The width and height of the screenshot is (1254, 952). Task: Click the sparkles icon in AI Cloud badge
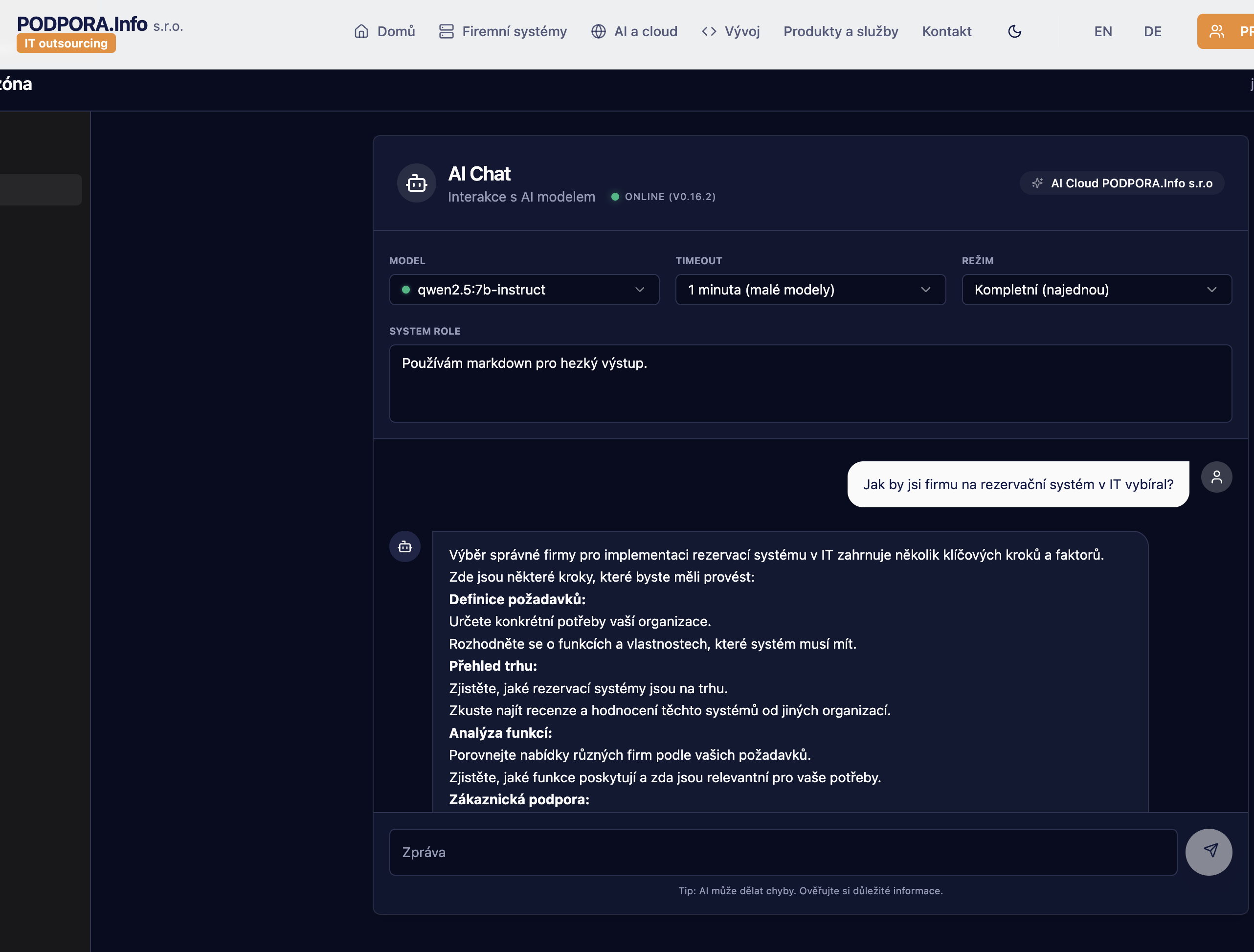(x=1037, y=183)
